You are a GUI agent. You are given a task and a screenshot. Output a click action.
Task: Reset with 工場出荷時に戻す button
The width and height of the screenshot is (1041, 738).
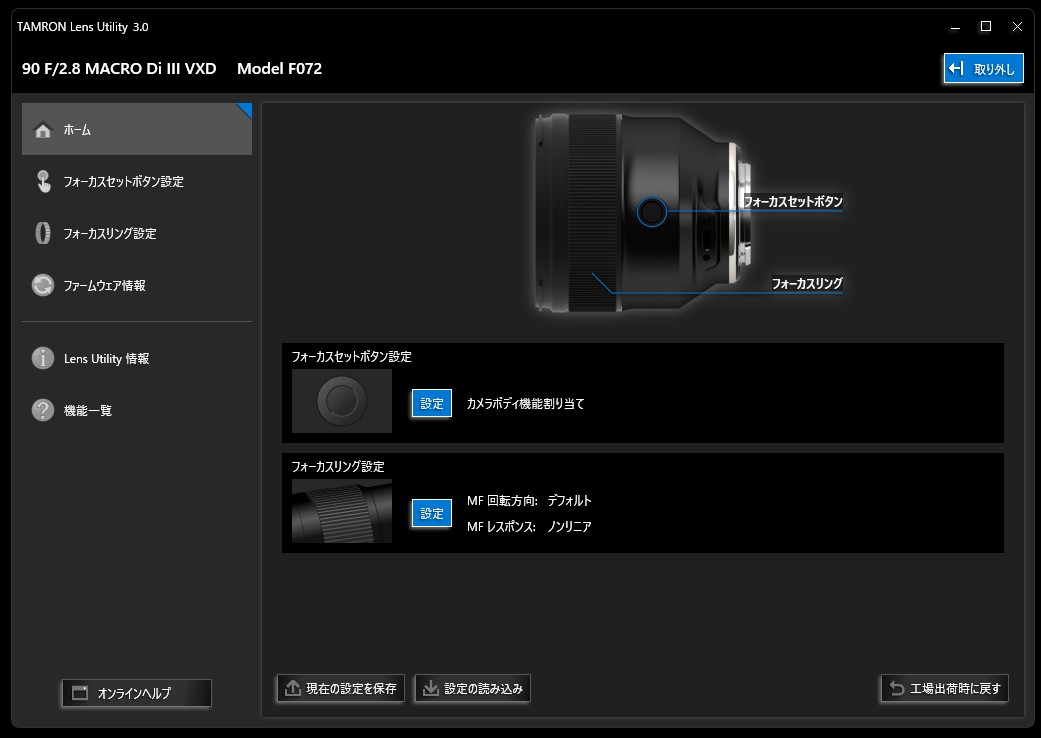944,688
